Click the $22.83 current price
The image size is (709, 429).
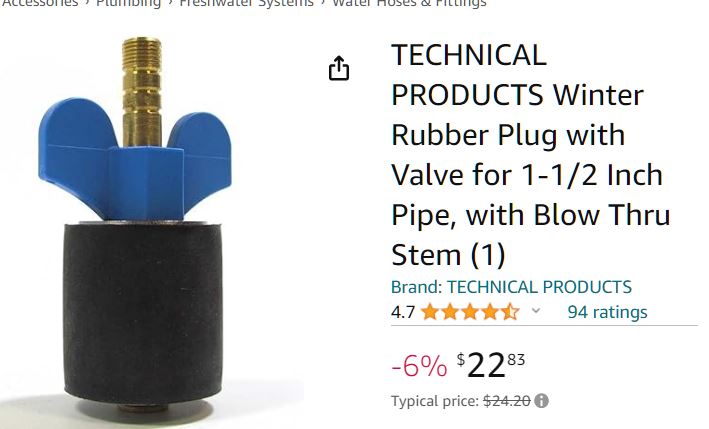click(491, 365)
